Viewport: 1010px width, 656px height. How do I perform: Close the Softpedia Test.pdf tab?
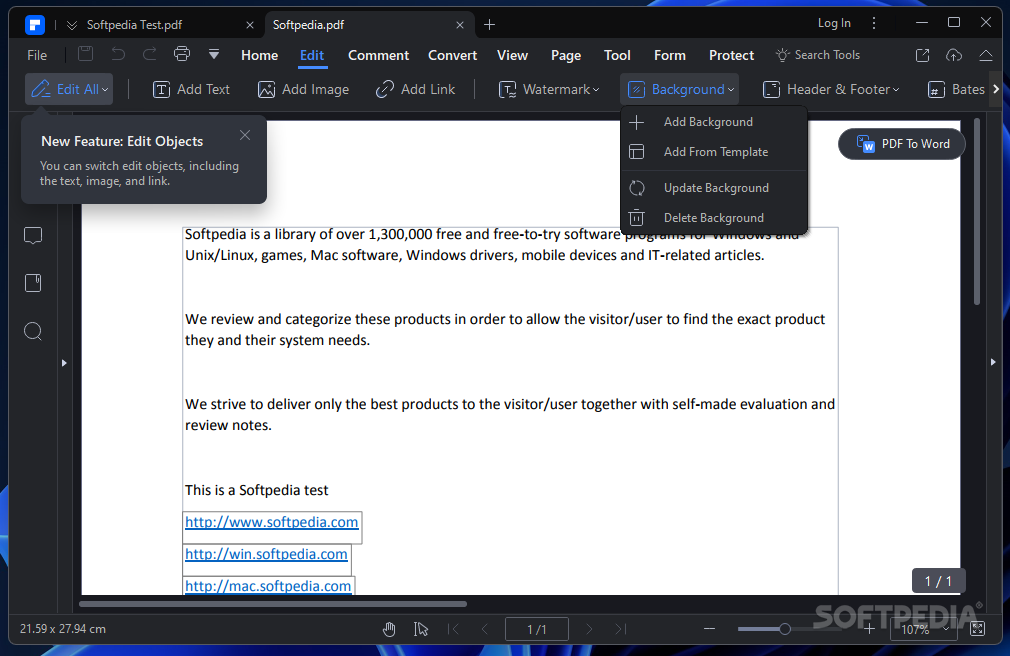point(250,25)
